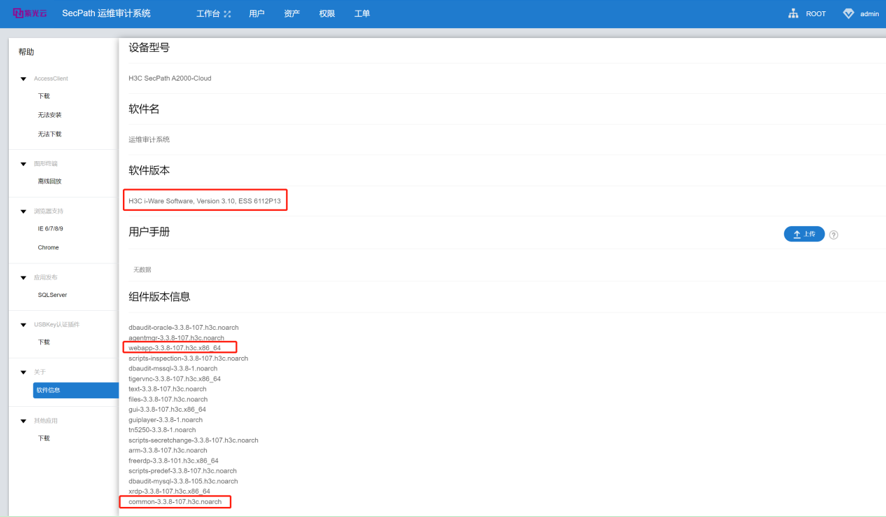This screenshot has height=517, width=886.
Task: Click freerdp-3.3.8-101.h3c.x86_64 entry
Action: (173, 461)
